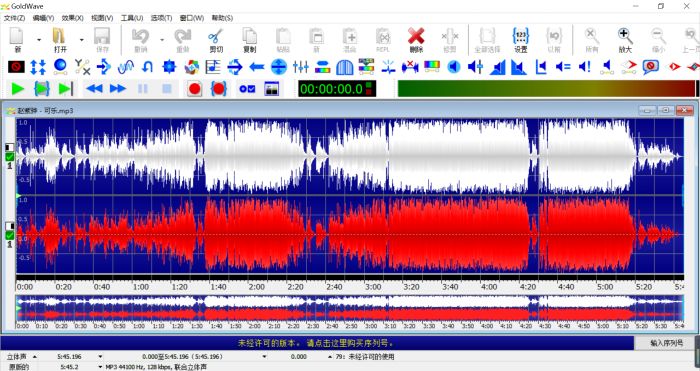Toggle bottom red channel green checkbox
This screenshot has height=371, width=700.
9,235
